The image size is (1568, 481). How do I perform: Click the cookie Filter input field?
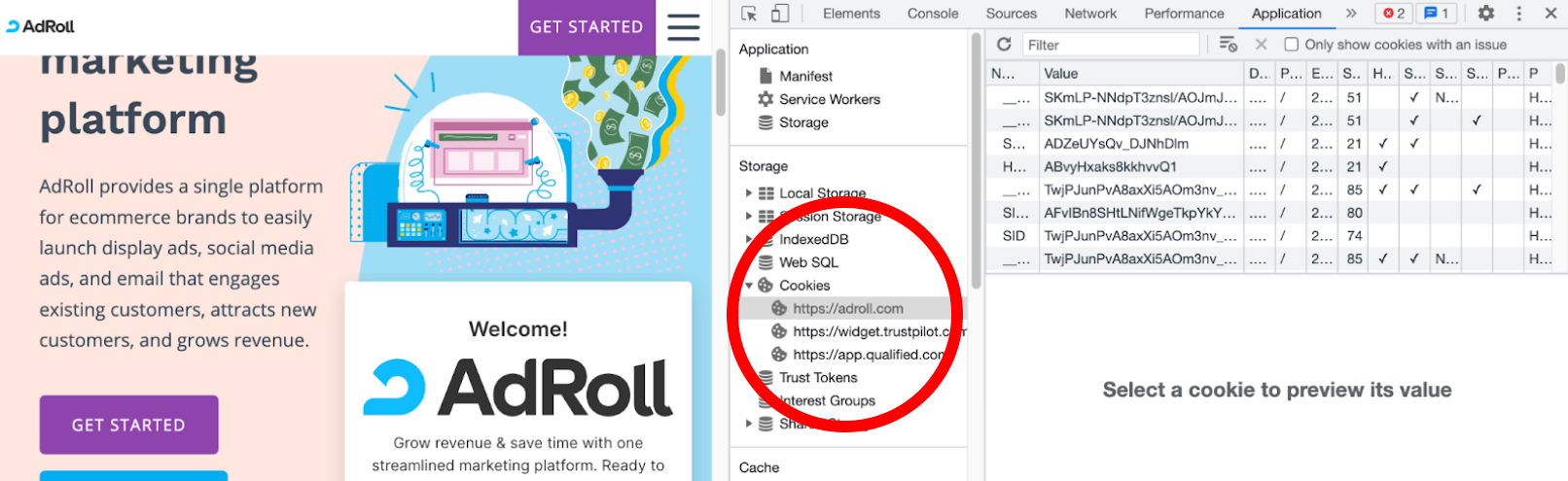click(x=1112, y=45)
